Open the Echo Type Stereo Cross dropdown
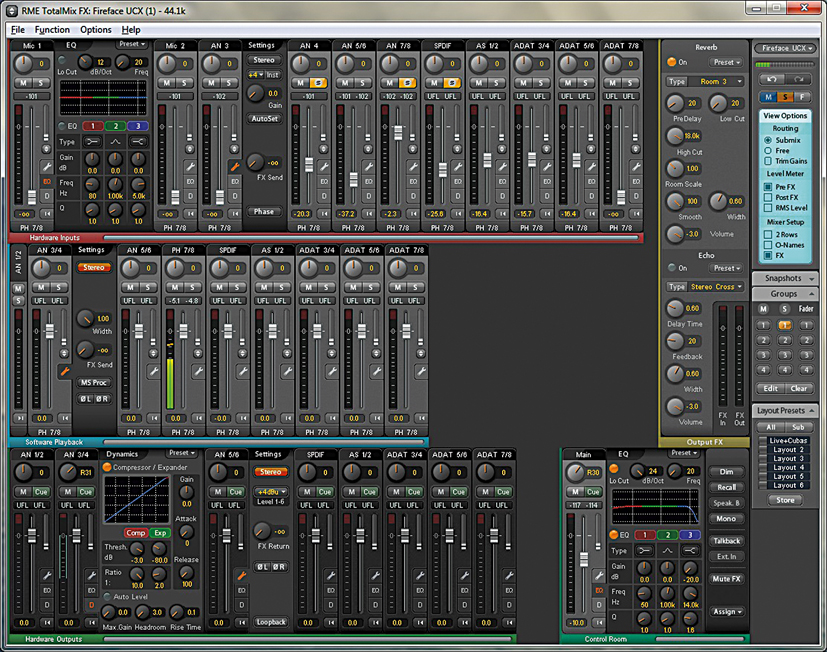The height and width of the screenshot is (652, 827). [x=717, y=287]
